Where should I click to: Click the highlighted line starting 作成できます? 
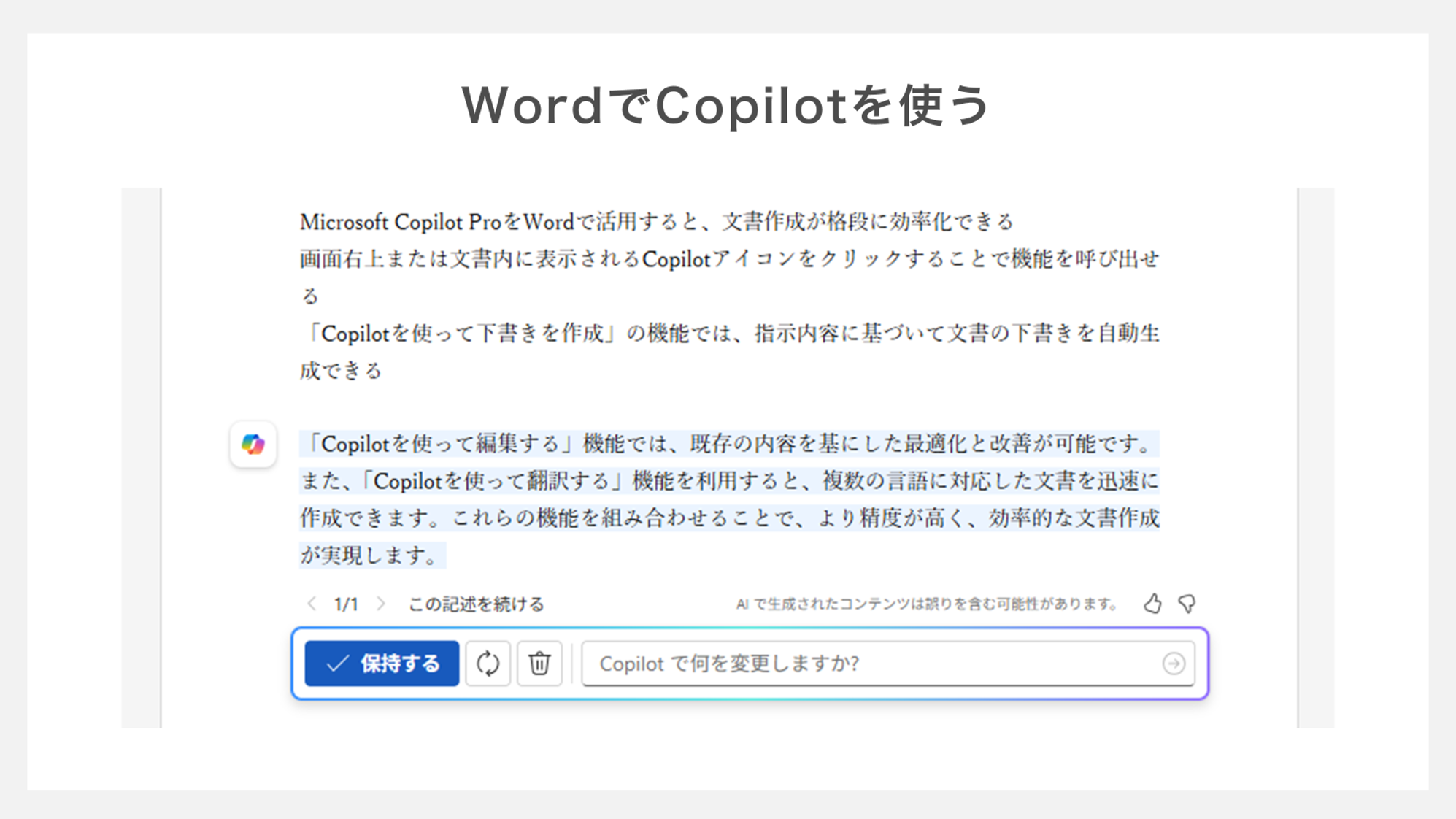tap(730, 518)
